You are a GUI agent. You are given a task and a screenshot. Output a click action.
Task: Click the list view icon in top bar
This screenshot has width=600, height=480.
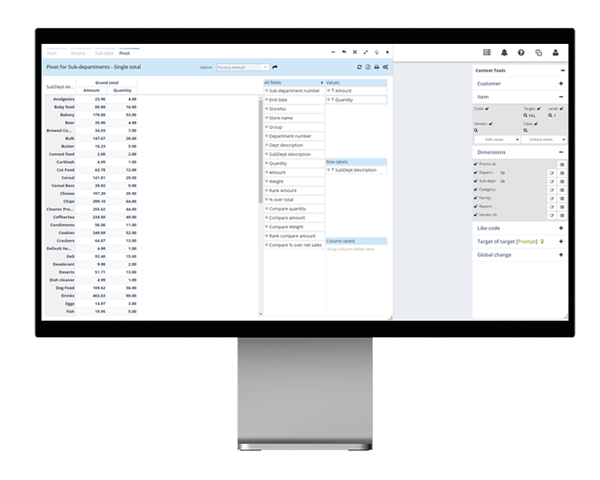pos(487,52)
